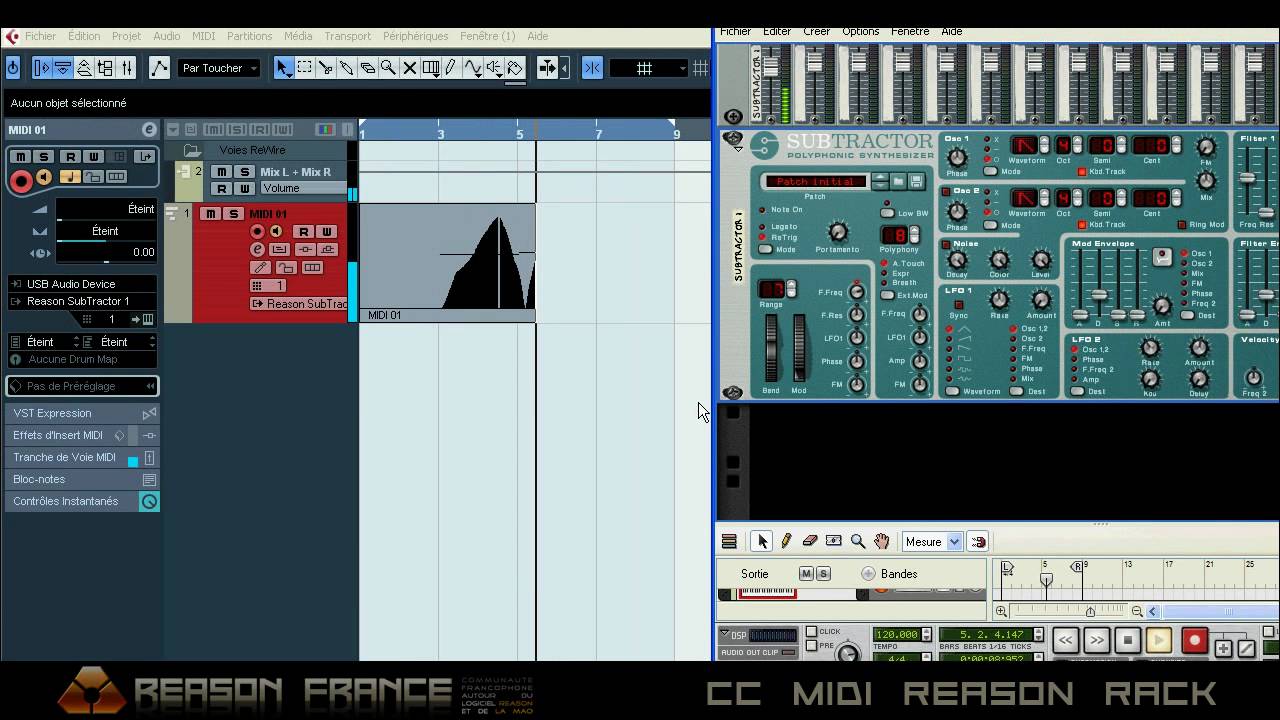Screen dimensions: 1280x720
Task: Mute the MIDI 01 track in track list
Action: coord(210,214)
